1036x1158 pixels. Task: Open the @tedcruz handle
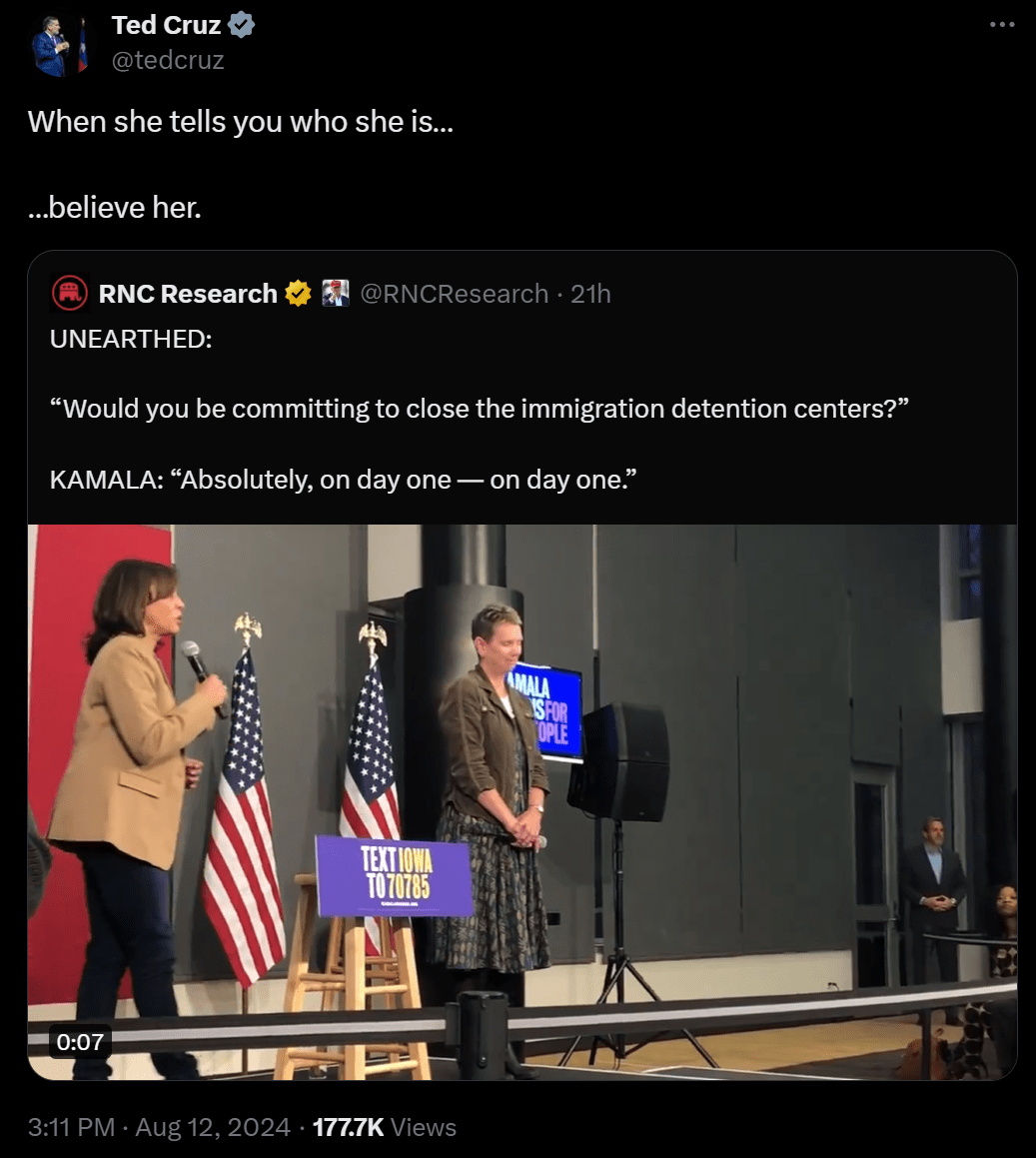(x=168, y=60)
